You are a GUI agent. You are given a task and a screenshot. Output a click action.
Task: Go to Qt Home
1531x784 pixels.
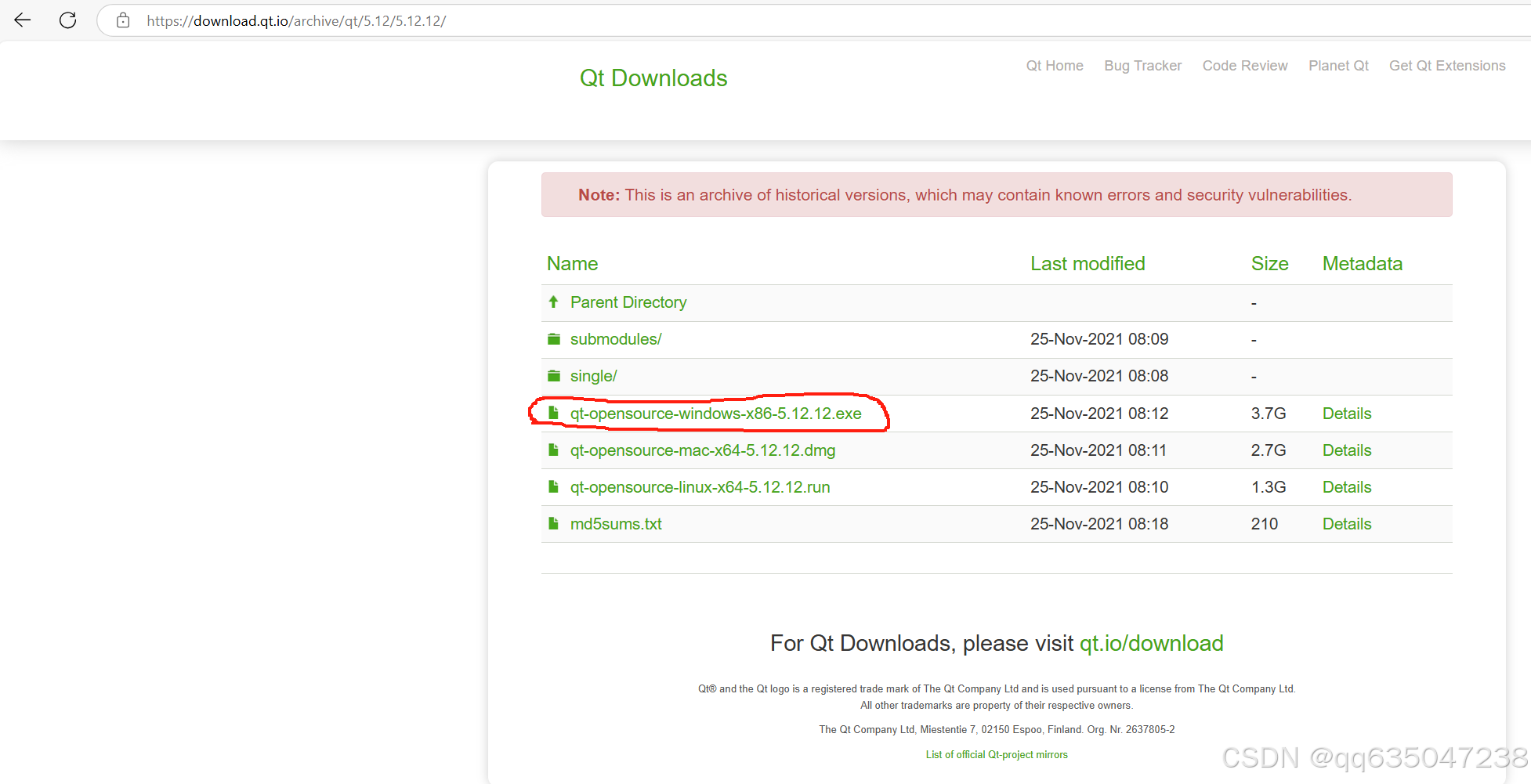1055,66
